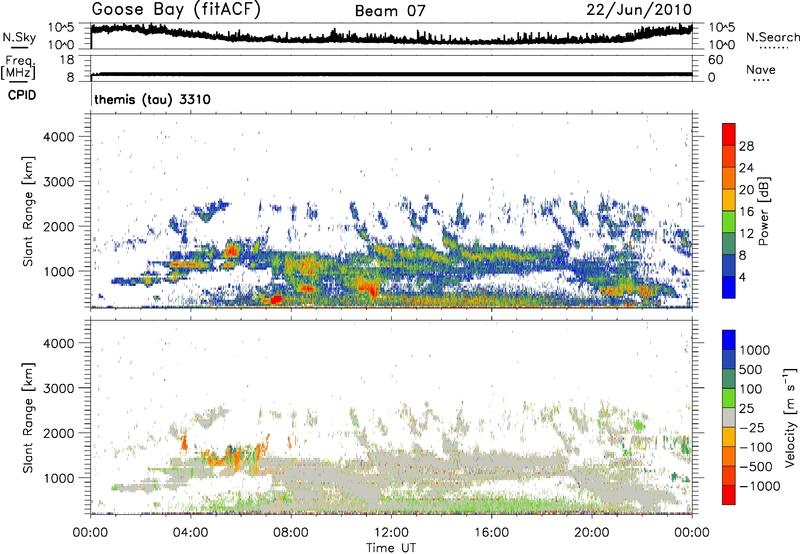Click the '-100' tick on the Velocity colorbar

point(756,447)
